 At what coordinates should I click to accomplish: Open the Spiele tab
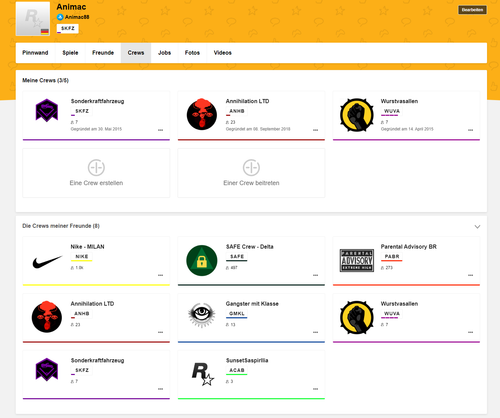[70, 53]
